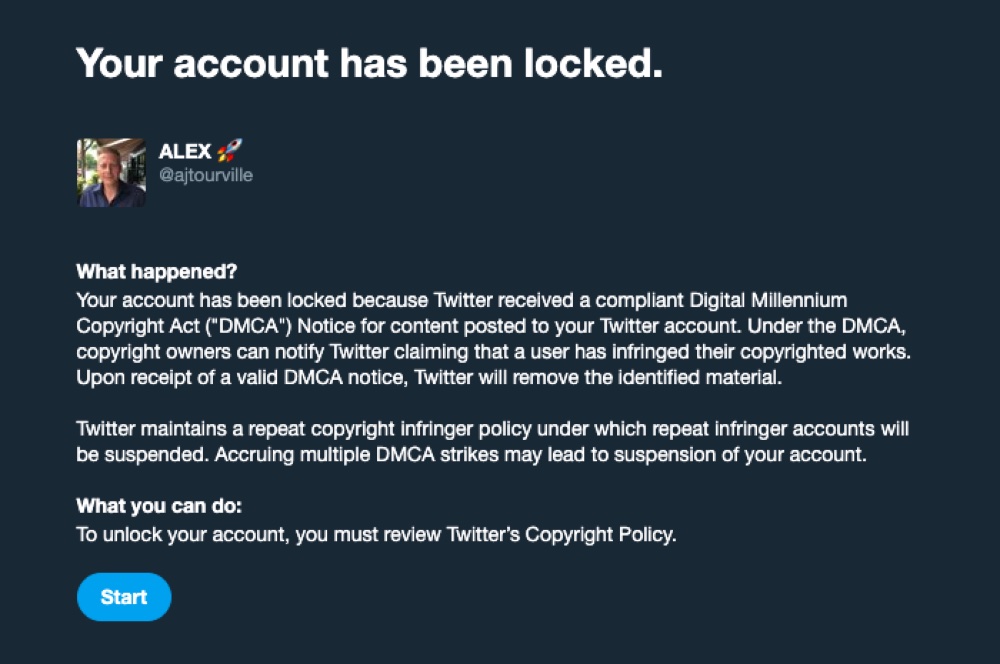This screenshot has height=664, width=1000.
Task: Click the 'copyright owners can notify Twitter' line
Action: (x=493, y=351)
